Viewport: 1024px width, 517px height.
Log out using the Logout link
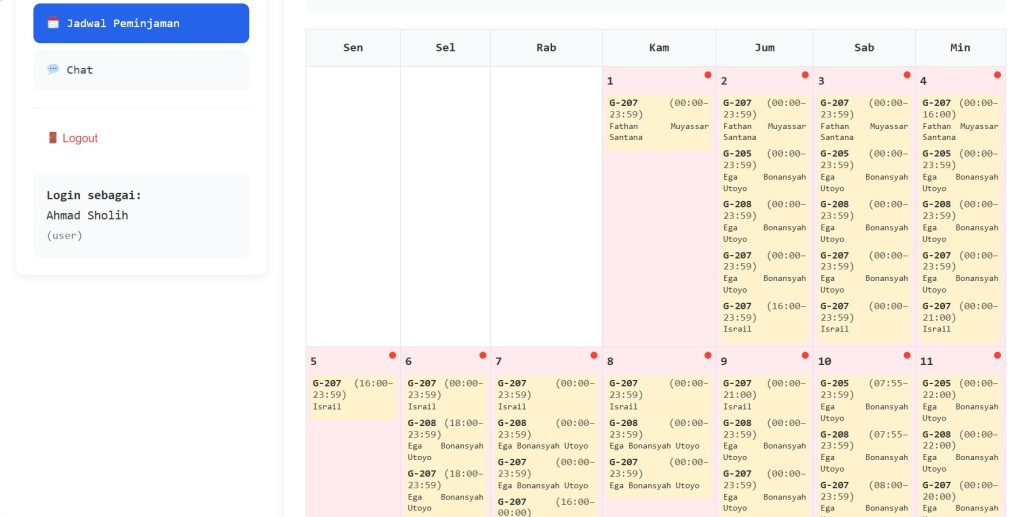(79, 138)
